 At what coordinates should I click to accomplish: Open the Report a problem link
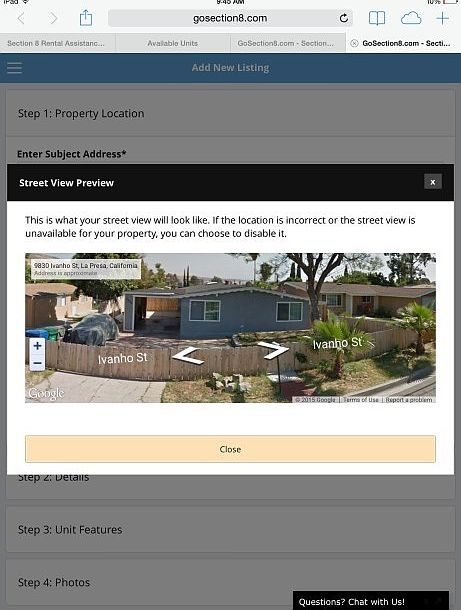[x=408, y=400]
